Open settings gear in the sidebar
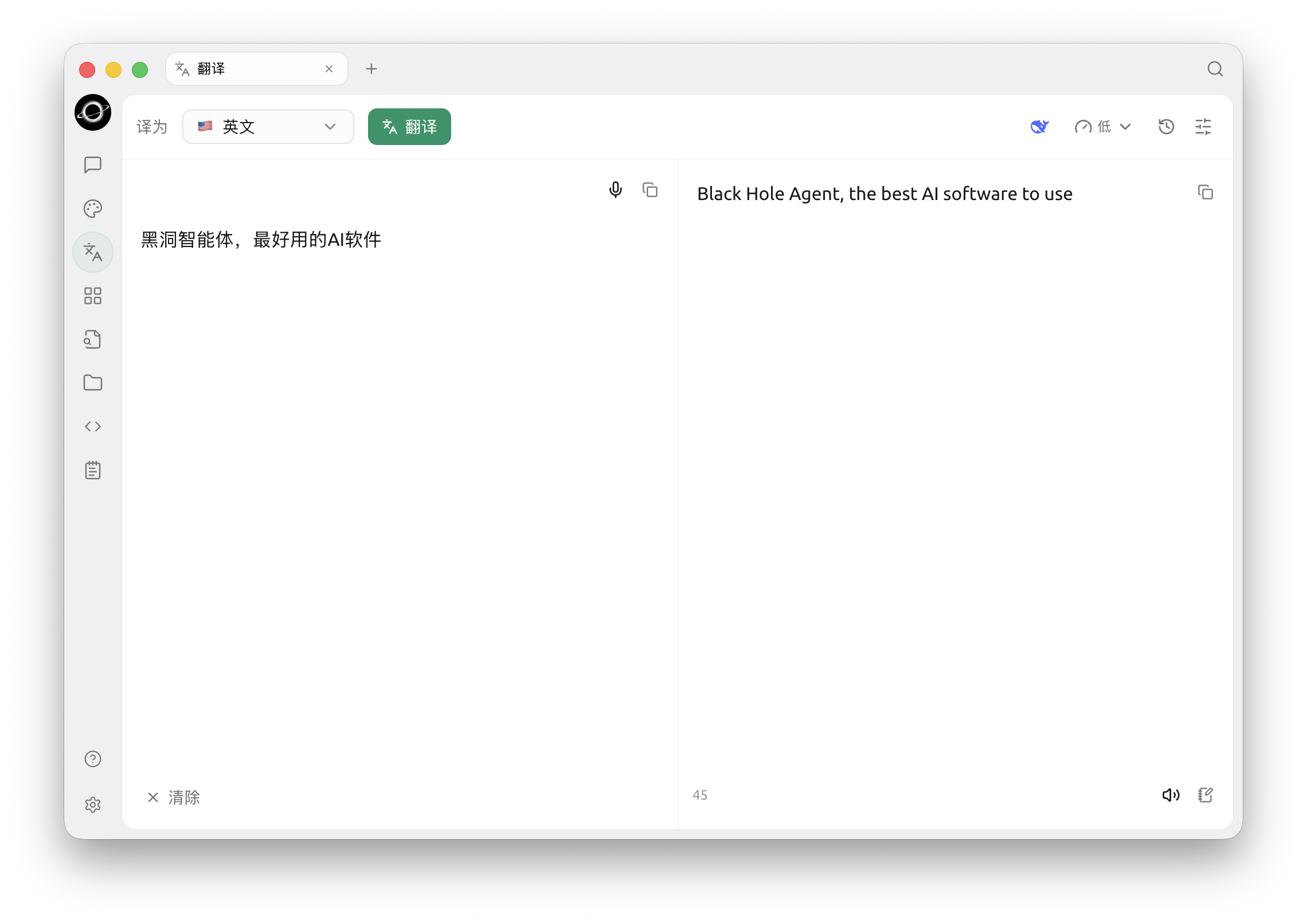Image resolution: width=1307 pixels, height=924 pixels. click(x=93, y=805)
